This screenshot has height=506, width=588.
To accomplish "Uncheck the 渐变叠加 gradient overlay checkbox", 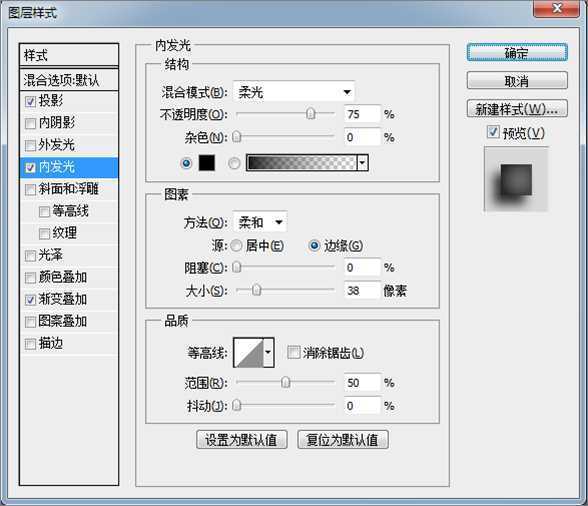I will pyautogui.click(x=30, y=300).
